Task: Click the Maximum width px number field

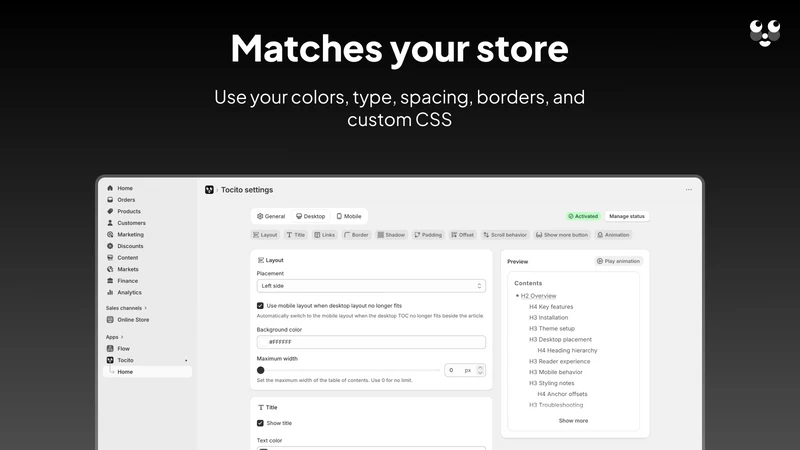Action: click(465, 370)
